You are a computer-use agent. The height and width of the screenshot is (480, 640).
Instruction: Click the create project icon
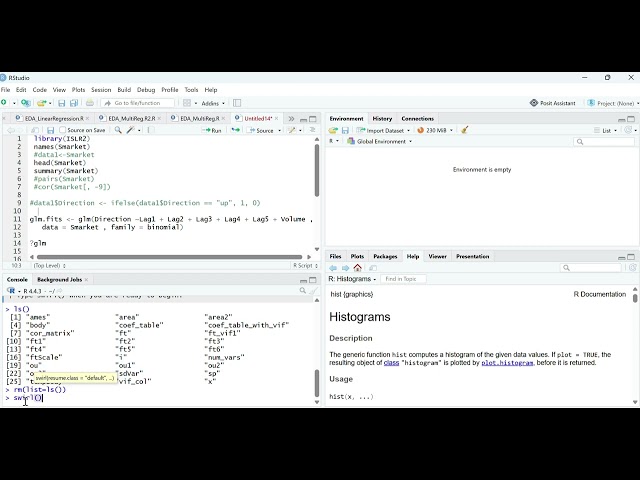coord(25,103)
